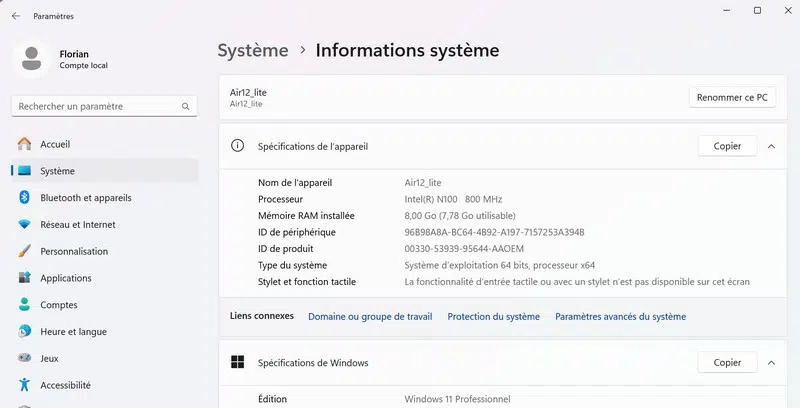Open Protection du système link
The height and width of the screenshot is (408, 800).
click(x=493, y=316)
